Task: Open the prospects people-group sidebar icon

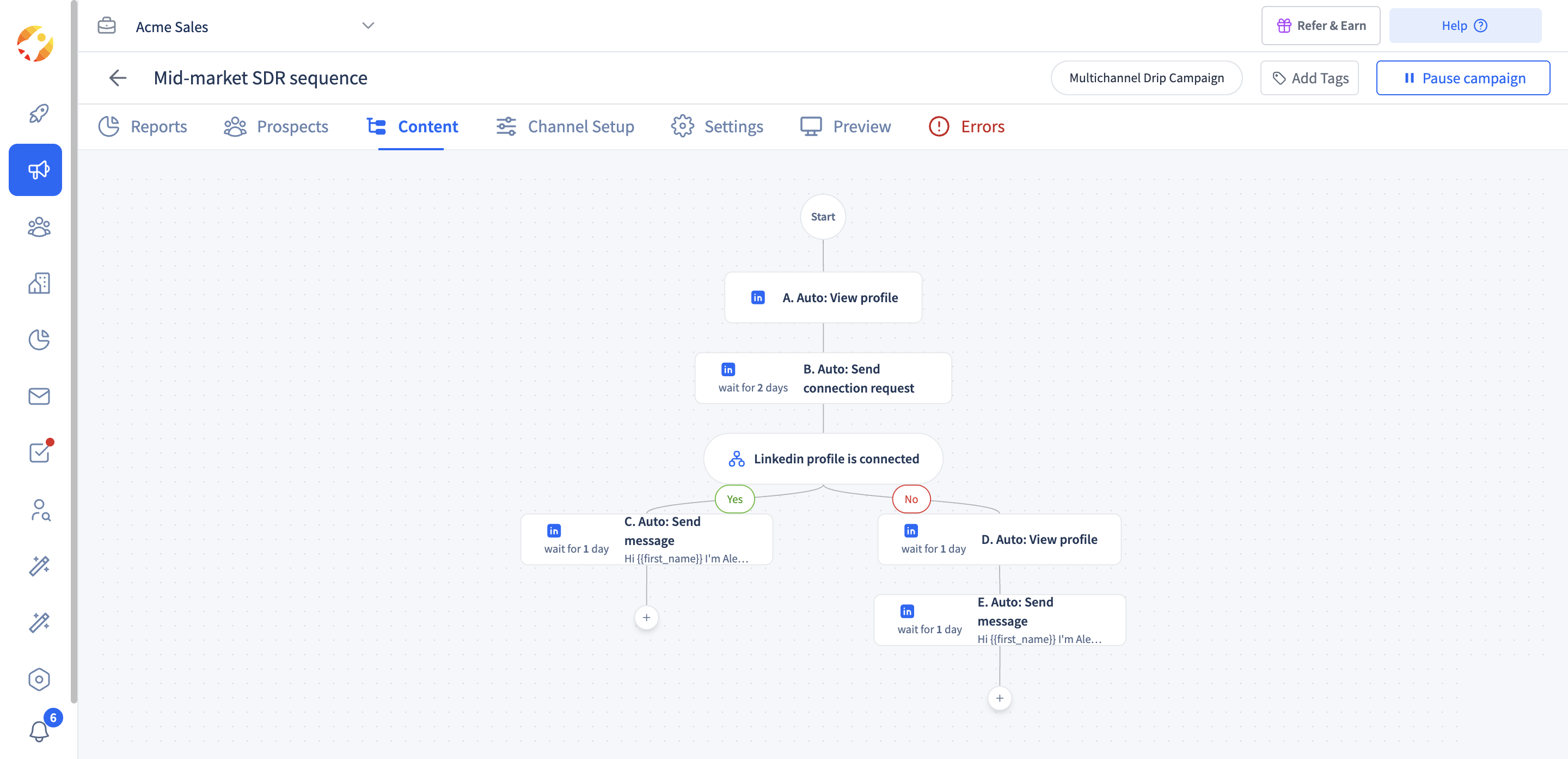Action: (39, 227)
